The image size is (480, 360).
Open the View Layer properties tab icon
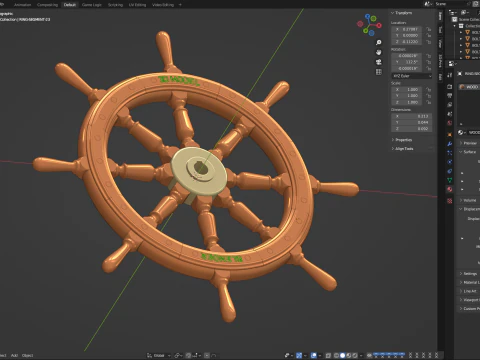point(450,105)
